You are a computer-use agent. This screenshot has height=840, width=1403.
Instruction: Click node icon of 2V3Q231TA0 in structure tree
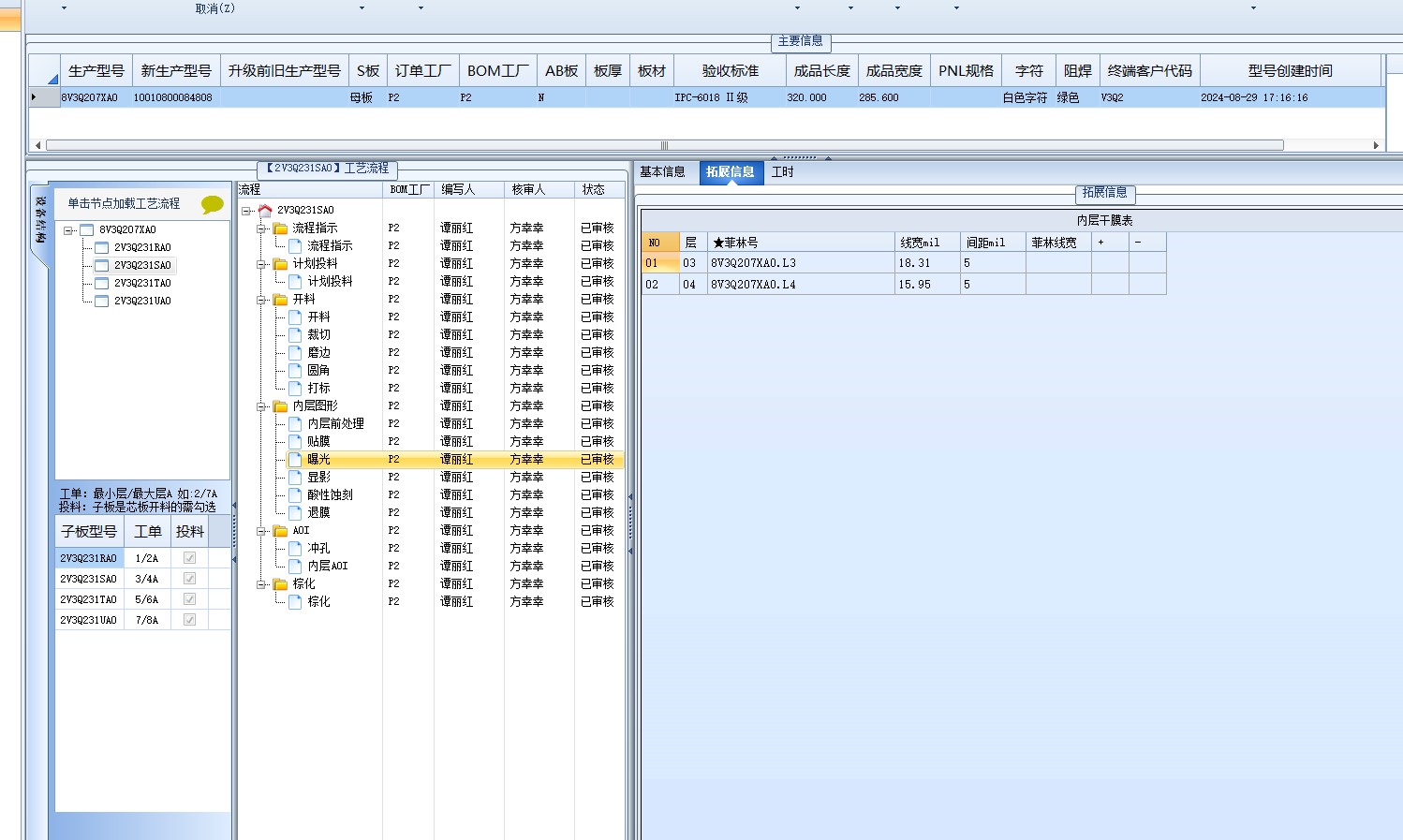[102, 284]
